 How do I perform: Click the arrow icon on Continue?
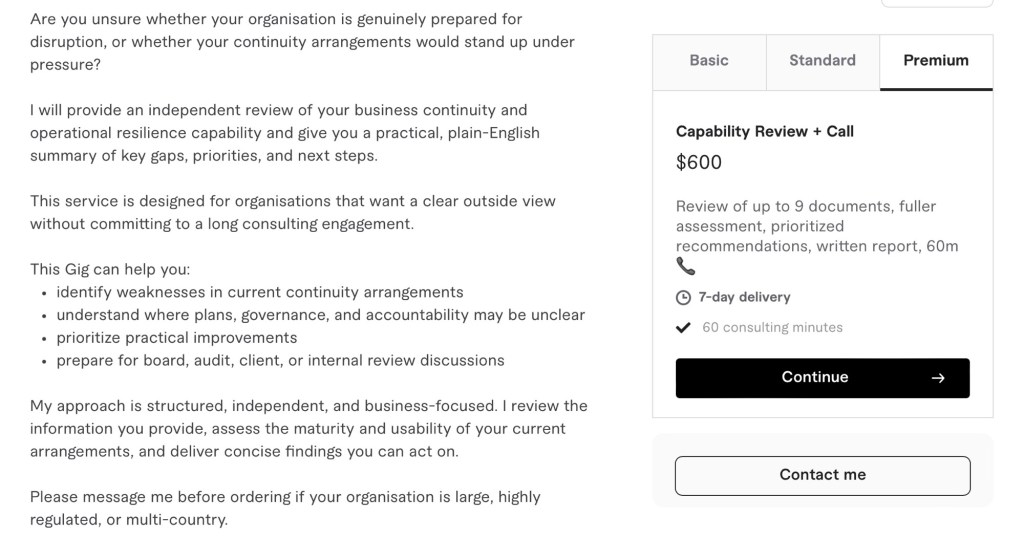[x=937, y=378]
